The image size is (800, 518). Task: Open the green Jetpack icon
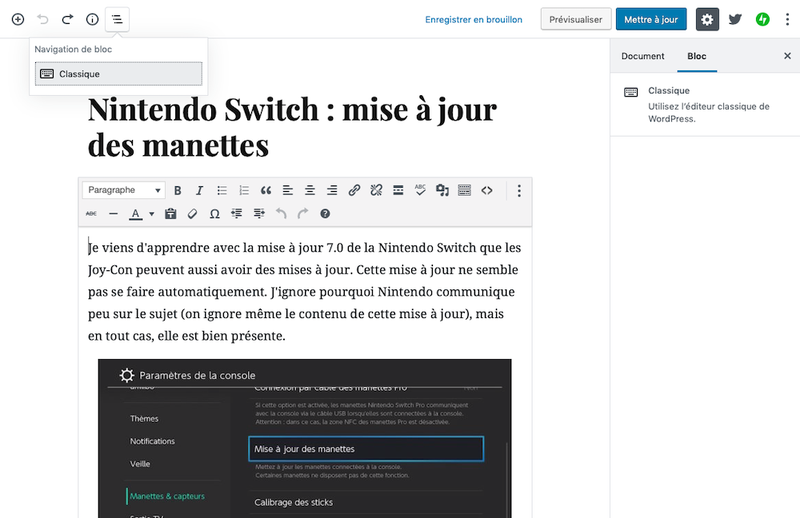pos(763,19)
